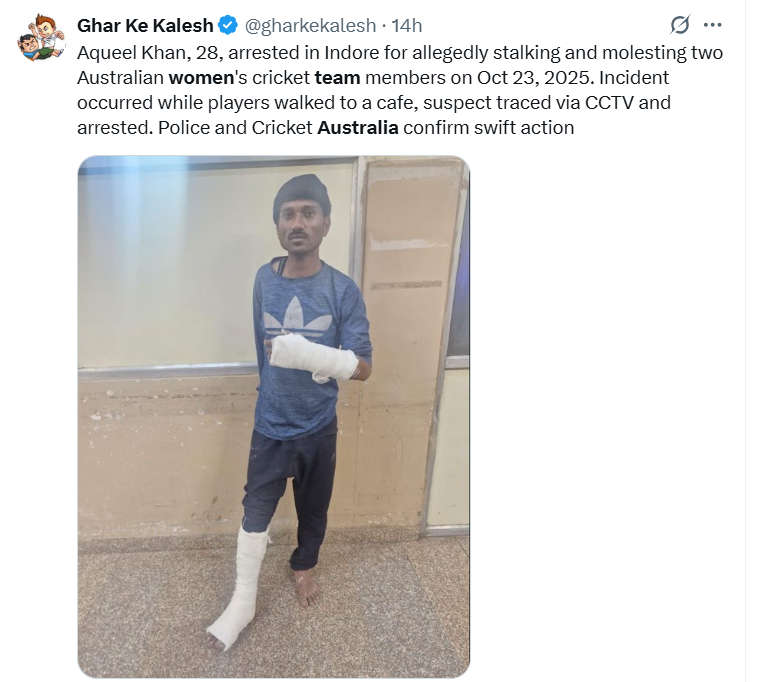Click the bandaged arm cast in the photo
Image resolution: width=758 pixels, height=682 pixels.
click(313, 358)
